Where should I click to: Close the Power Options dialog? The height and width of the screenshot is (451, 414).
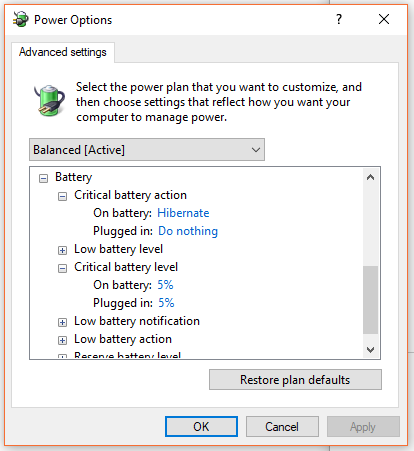[x=384, y=19]
